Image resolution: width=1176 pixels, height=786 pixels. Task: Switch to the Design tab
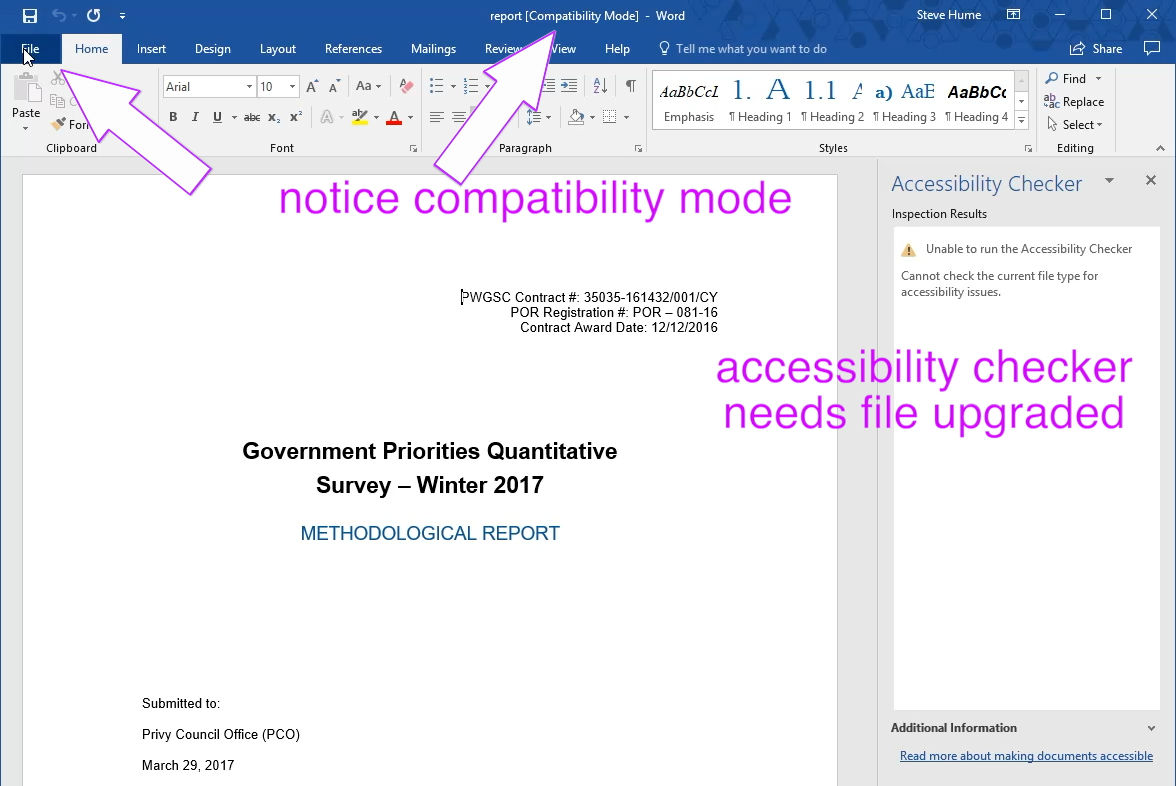[213, 49]
